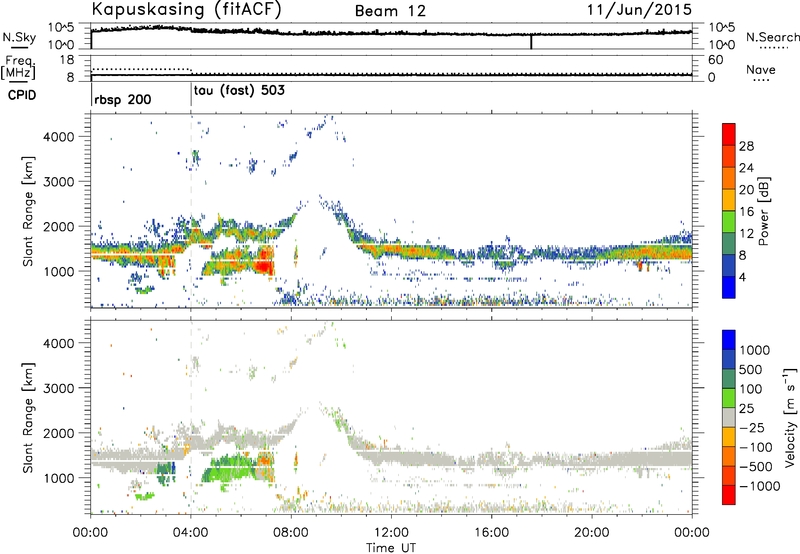Click the blue top segment of Velocity colorbar

pyautogui.click(x=729, y=340)
